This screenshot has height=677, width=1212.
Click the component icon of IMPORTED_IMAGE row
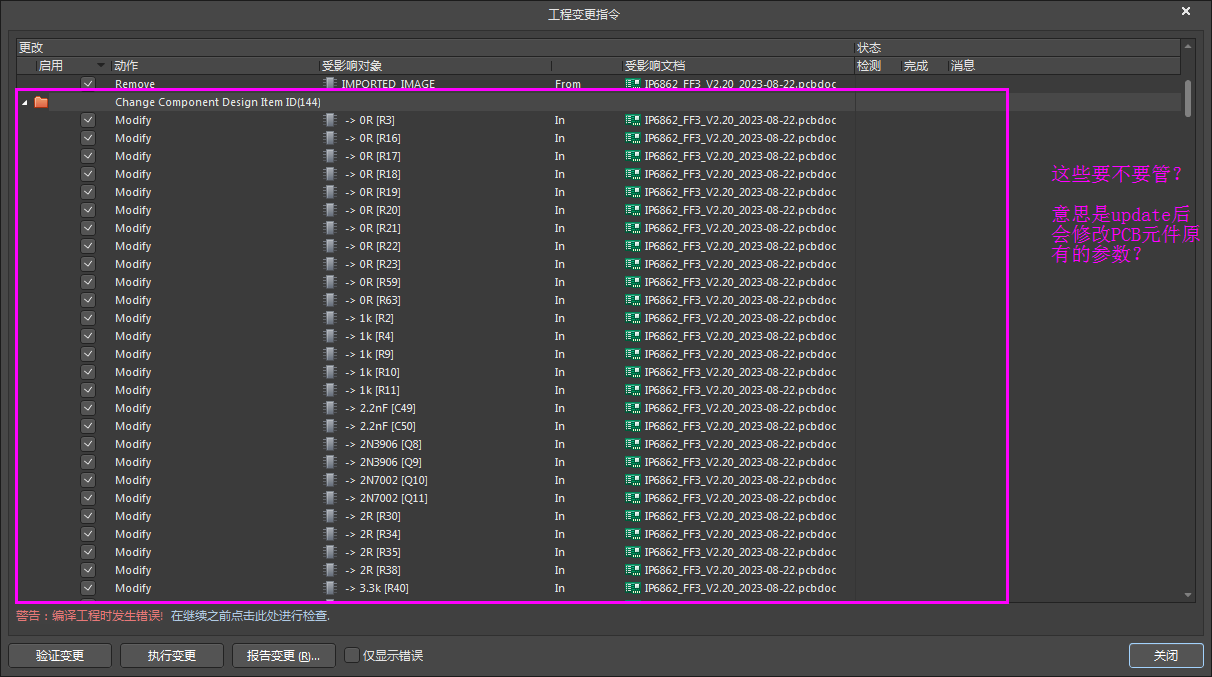[x=330, y=84]
